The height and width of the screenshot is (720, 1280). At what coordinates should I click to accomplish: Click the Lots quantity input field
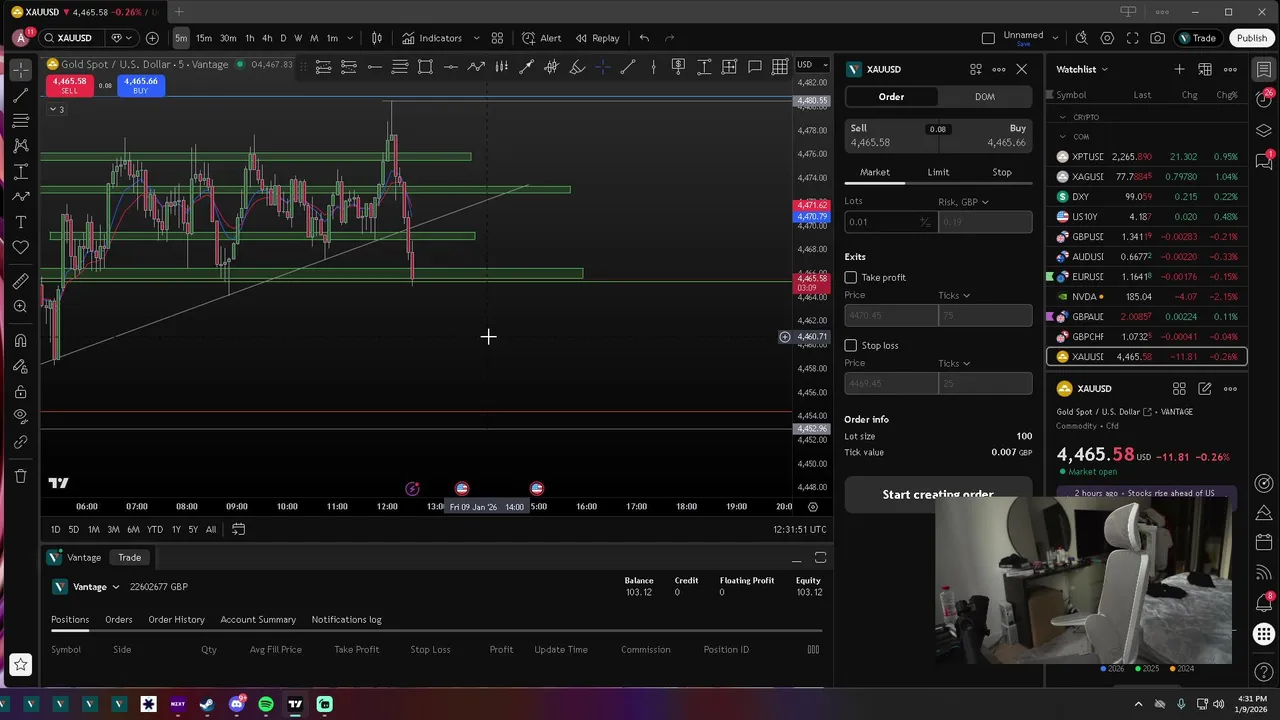(889, 222)
